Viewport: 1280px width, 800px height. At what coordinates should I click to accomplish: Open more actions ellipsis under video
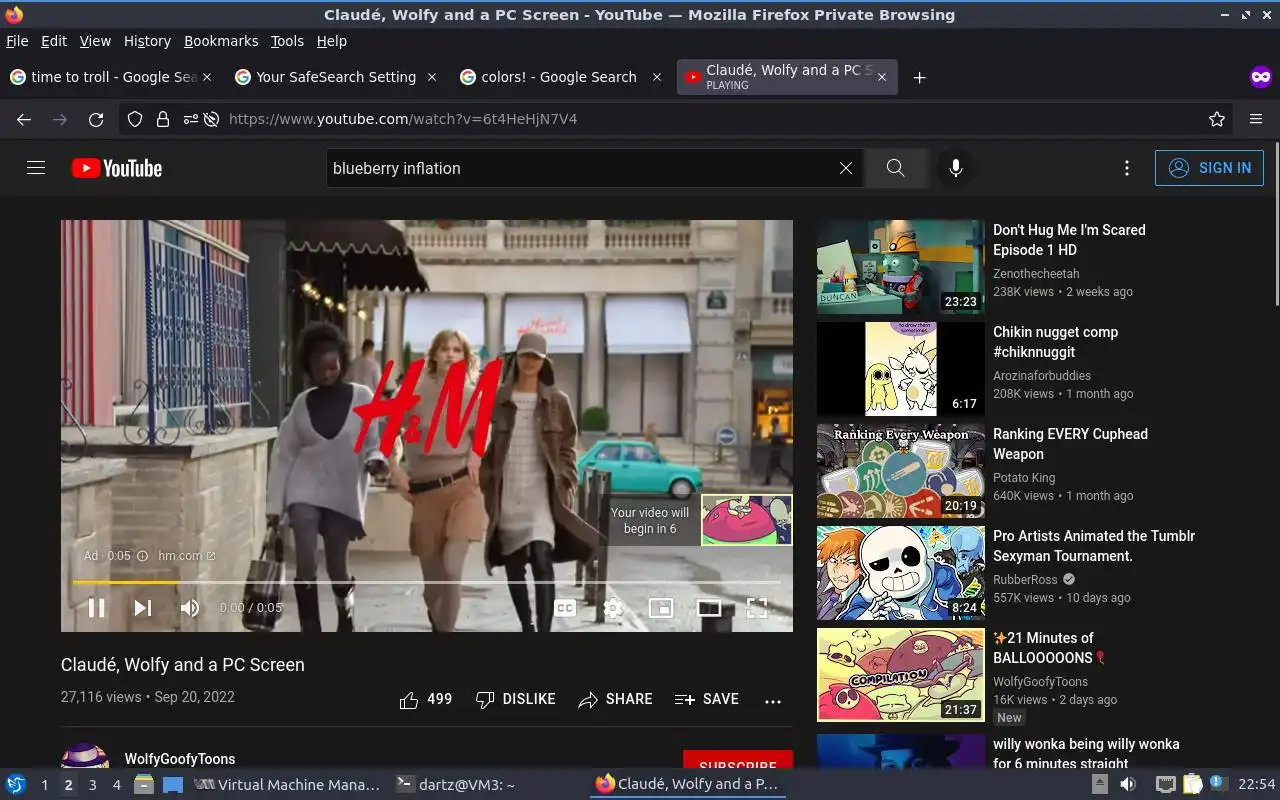tap(773, 700)
